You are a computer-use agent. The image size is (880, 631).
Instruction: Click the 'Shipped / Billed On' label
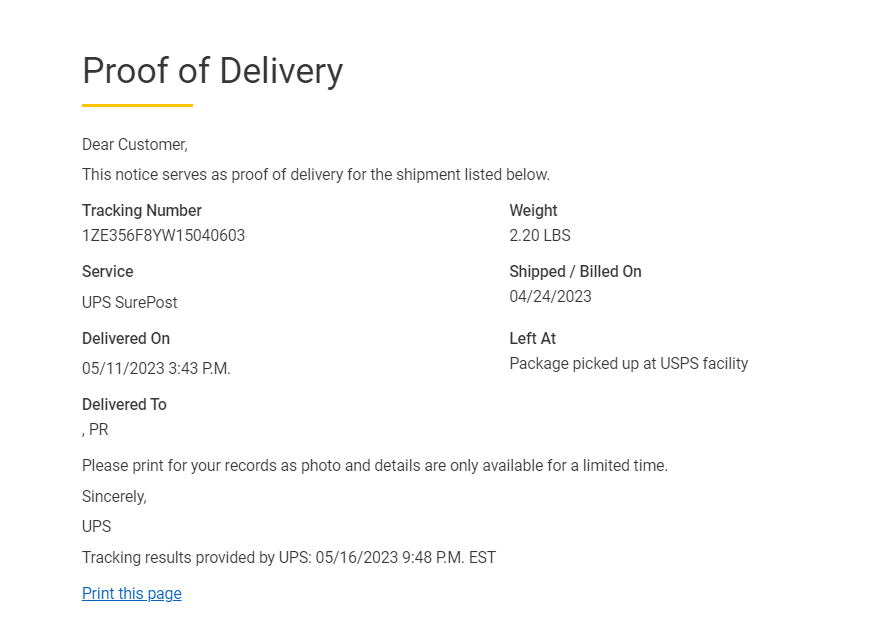(575, 272)
